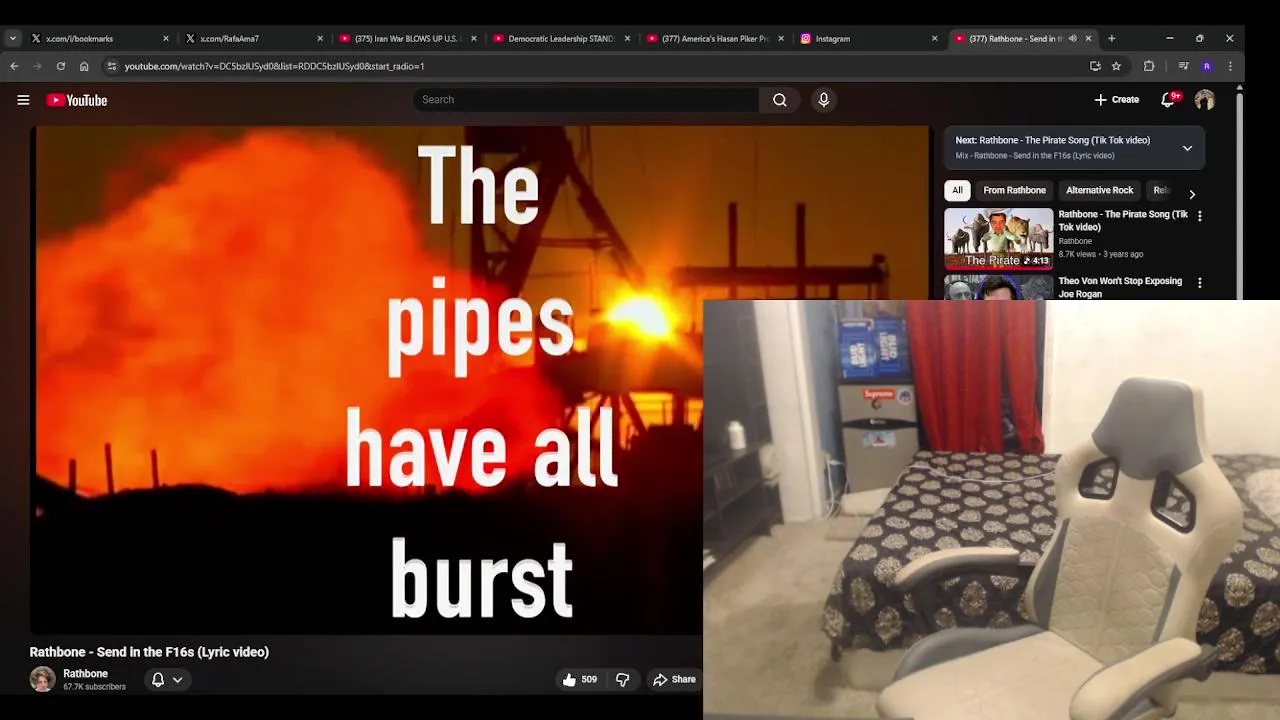
Task: Open the Chrome three-dot menu
Action: pos(1230,66)
